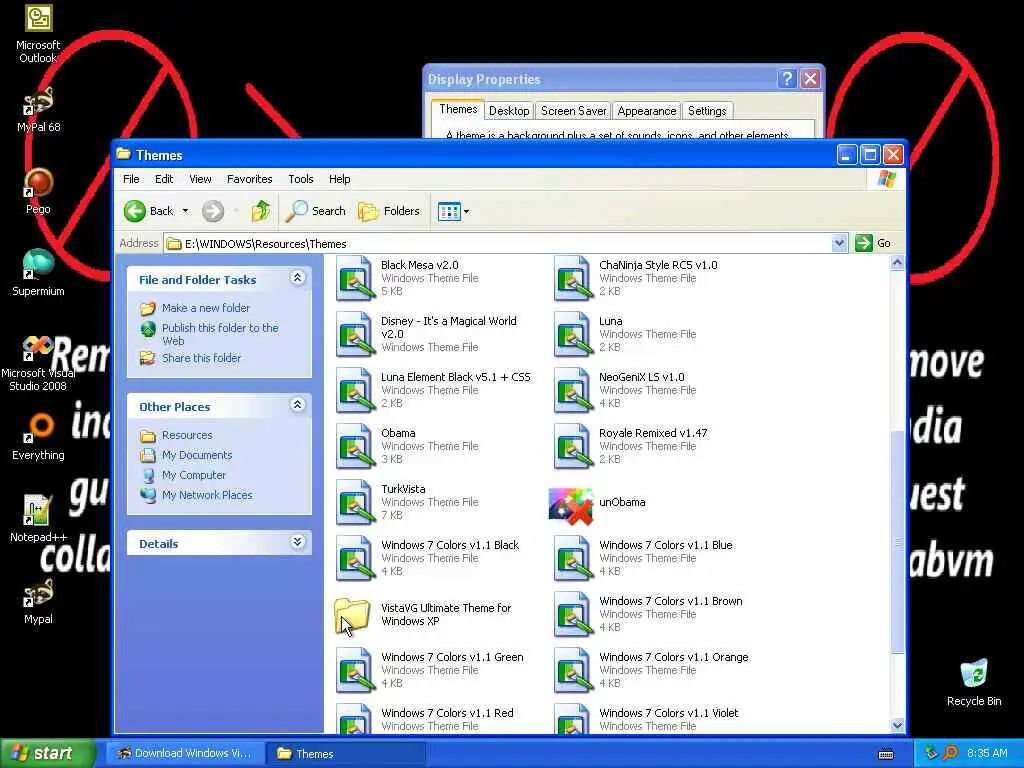Select the unObama file icon
Image resolution: width=1024 pixels, height=768 pixels.
pyautogui.click(x=571, y=506)
